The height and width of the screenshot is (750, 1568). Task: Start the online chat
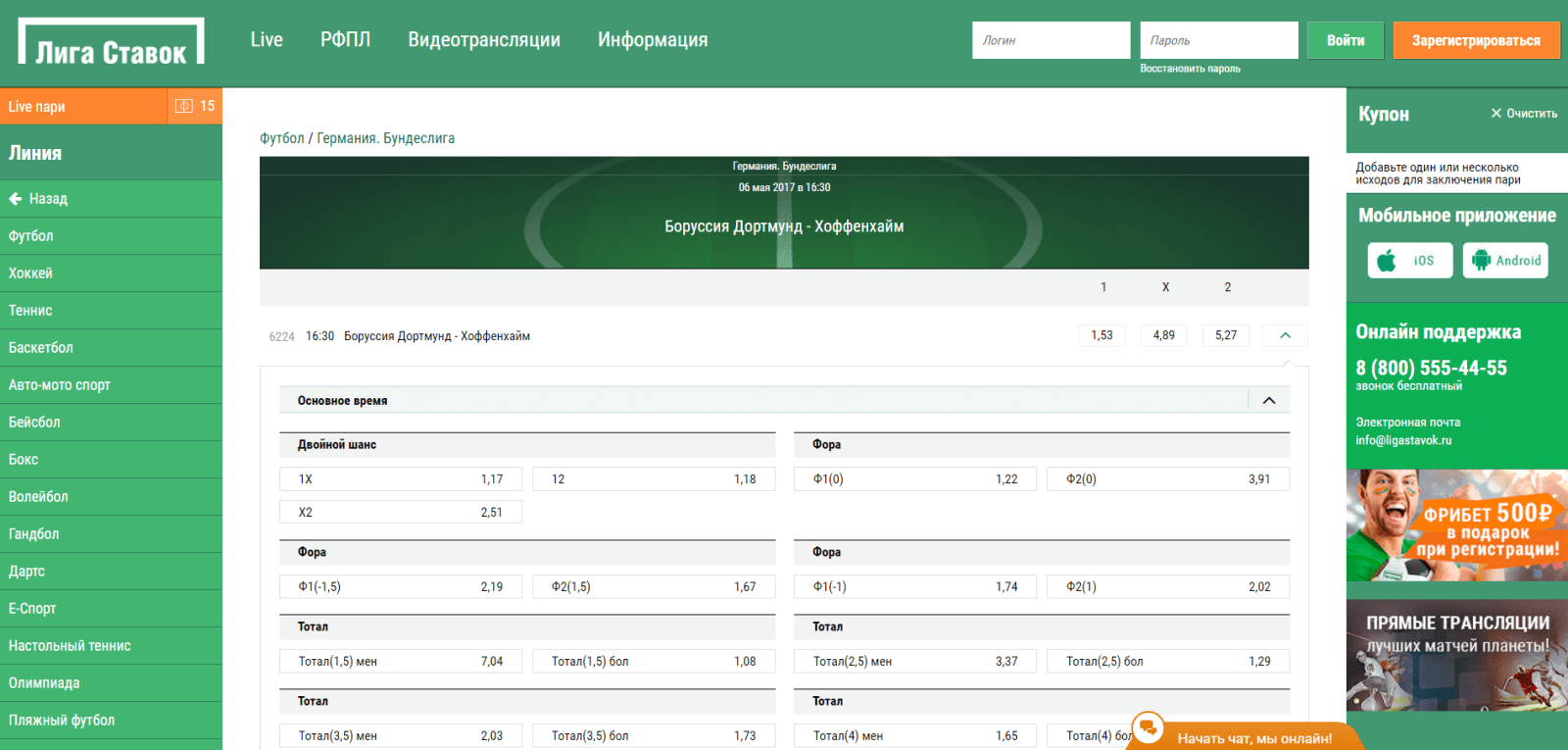pos(1254,738)
